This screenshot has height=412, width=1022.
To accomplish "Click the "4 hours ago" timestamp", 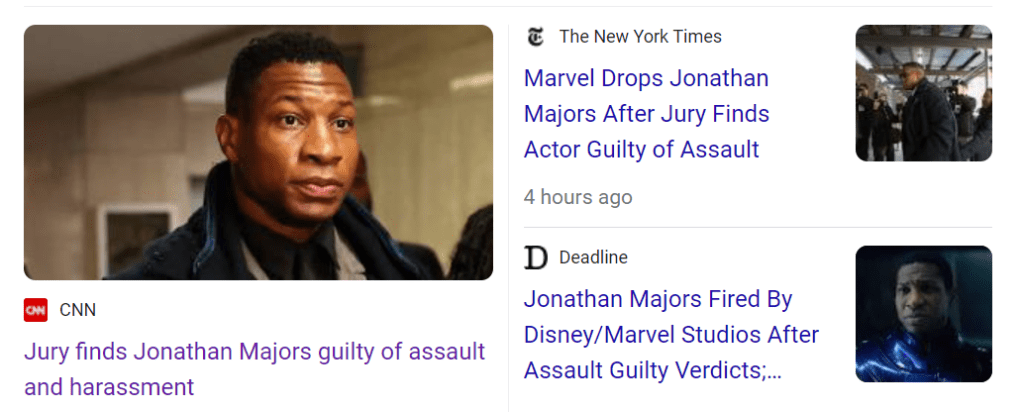I will [578, 197].
